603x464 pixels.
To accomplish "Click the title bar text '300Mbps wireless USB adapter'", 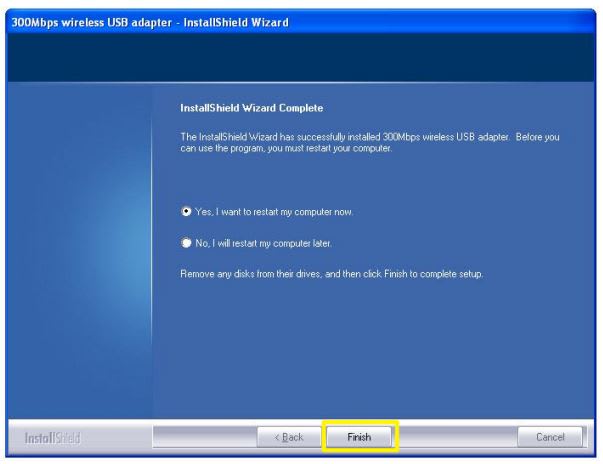I will coord(92,22).
